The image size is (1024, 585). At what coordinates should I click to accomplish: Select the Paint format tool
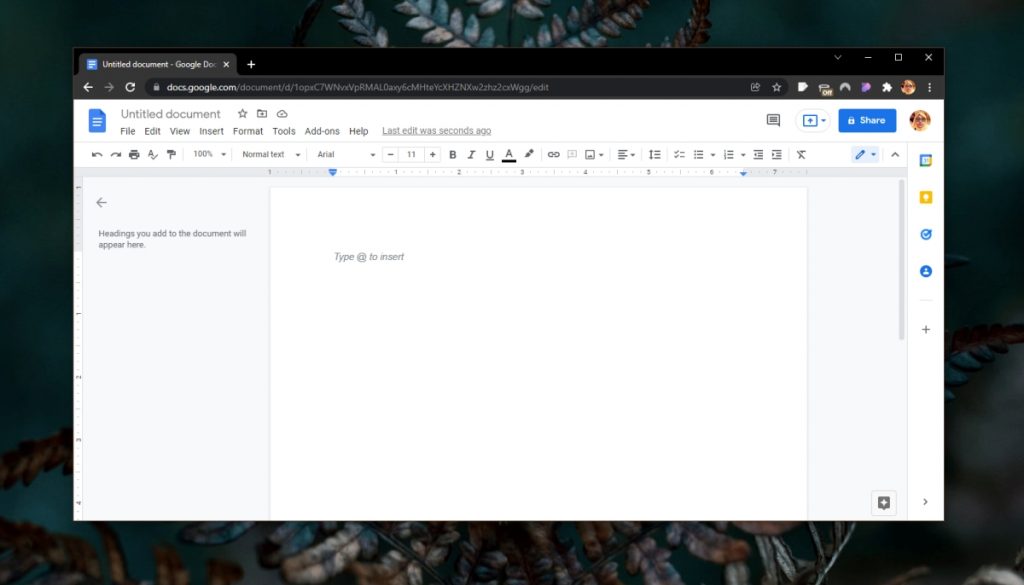170,154
